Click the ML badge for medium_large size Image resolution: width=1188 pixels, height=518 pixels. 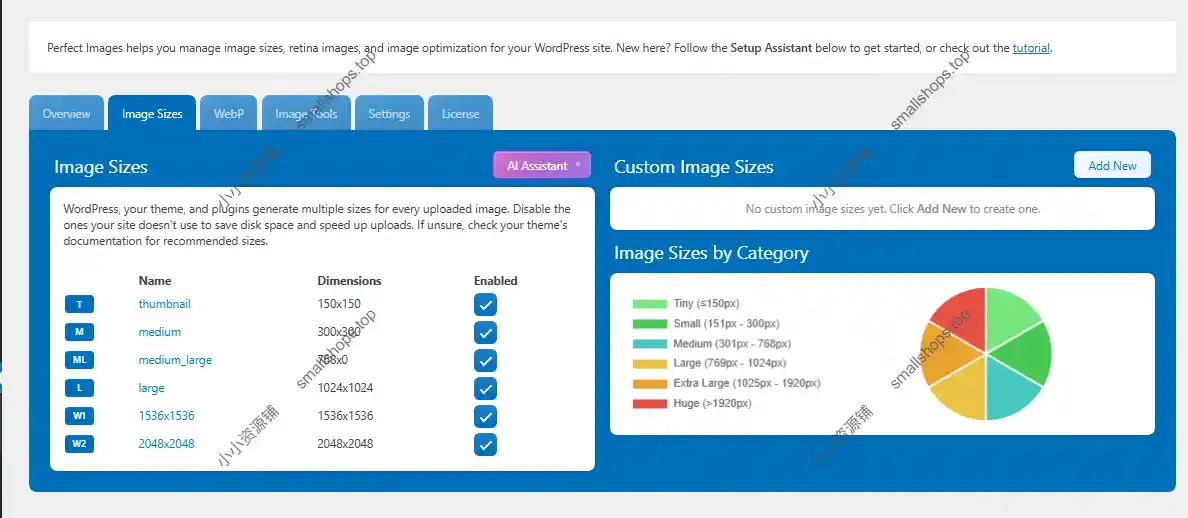pyautogui.click(x=80, y=360)
